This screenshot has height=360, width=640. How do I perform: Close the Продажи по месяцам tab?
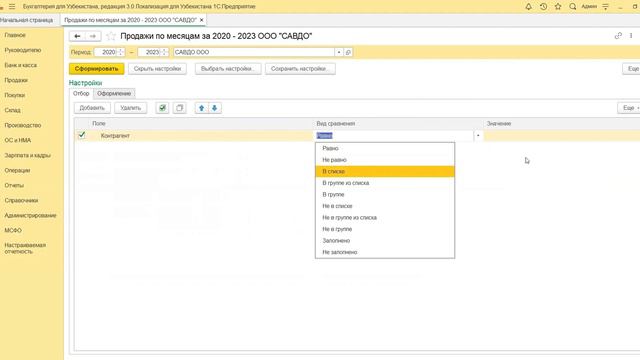point(202,20)
